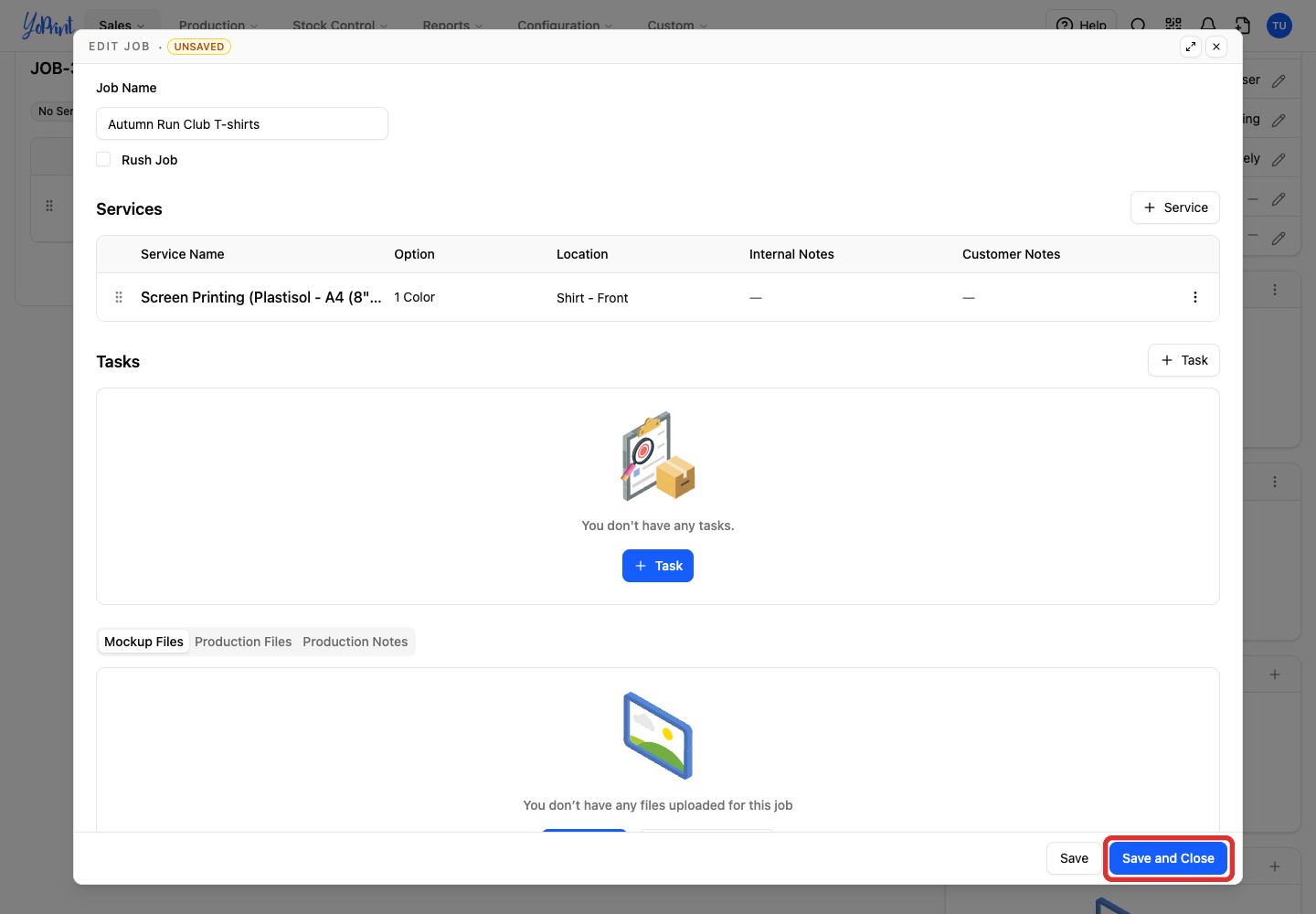
Task: Grab the drag handle of Screen Printing row
Action: coord(119,297)
